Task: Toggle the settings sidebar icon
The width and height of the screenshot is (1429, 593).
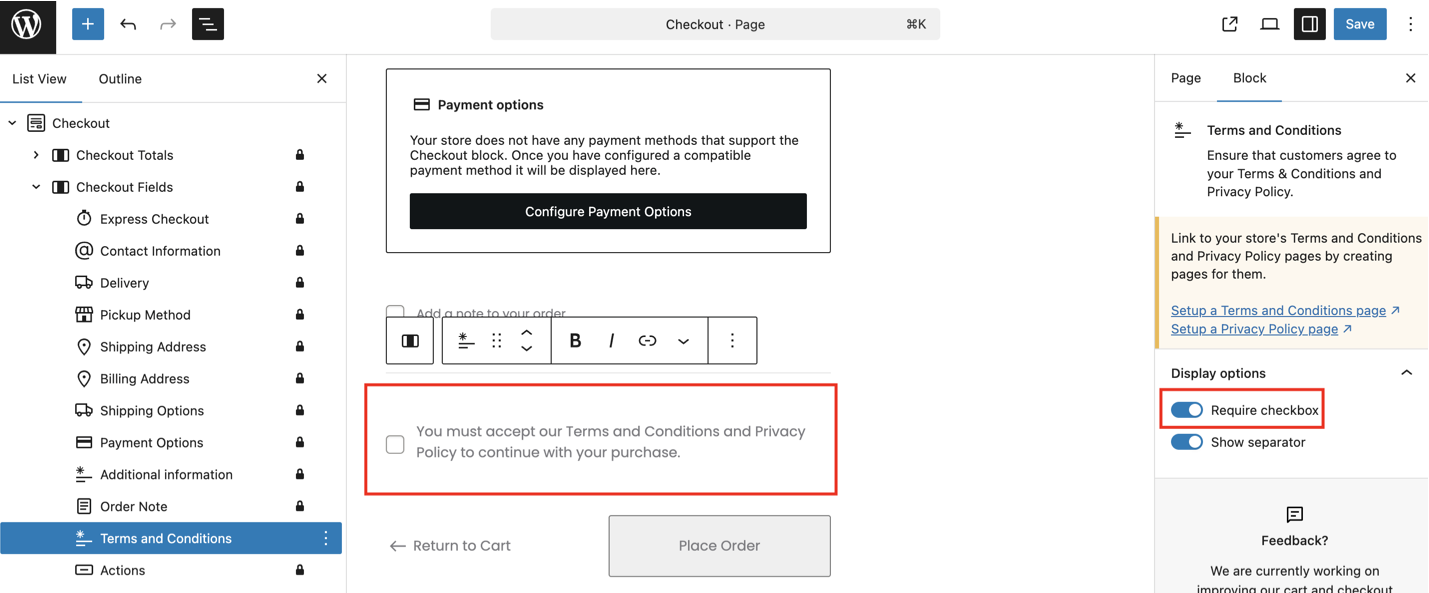Action: pos(1310,24)
